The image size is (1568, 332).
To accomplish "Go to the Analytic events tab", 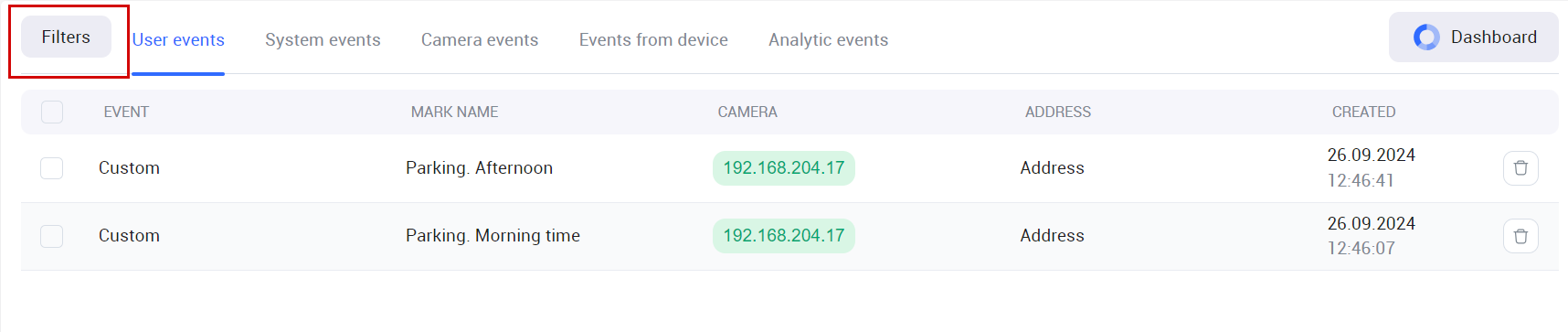I will (x=828, y=40).
